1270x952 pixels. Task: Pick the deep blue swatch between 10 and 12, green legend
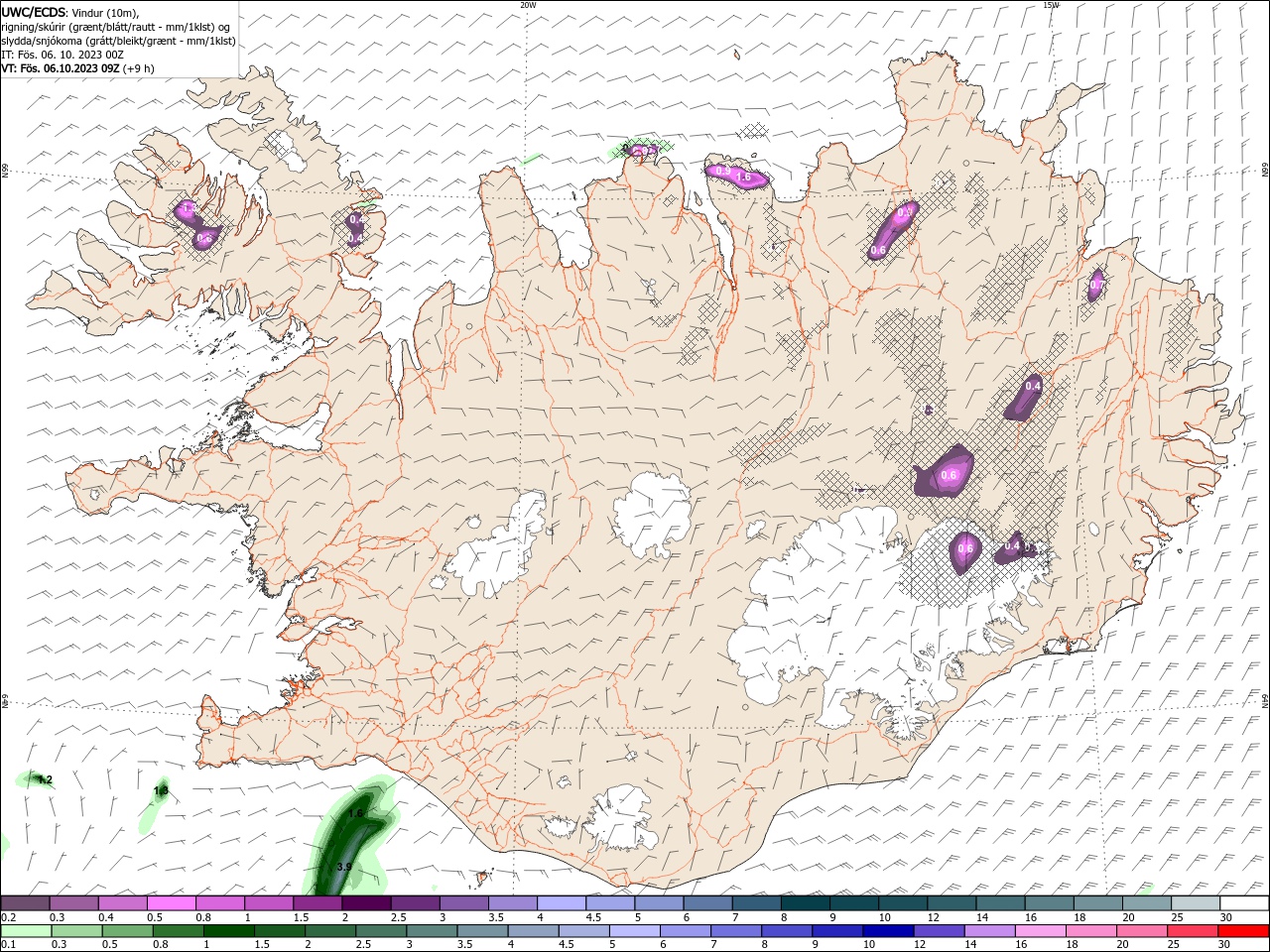[x=887, y=931]
